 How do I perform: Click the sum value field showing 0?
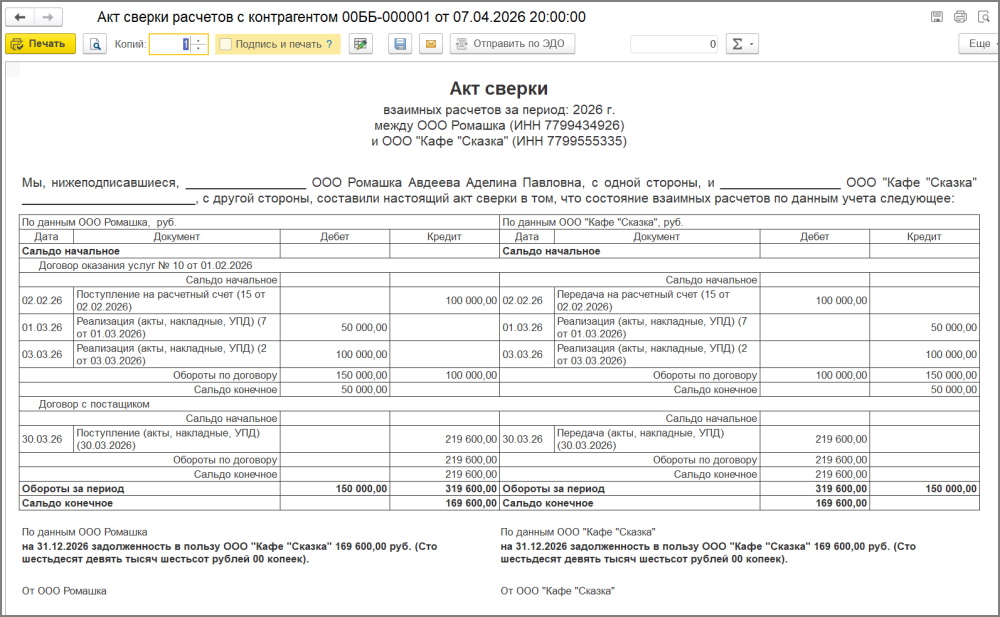(674, 44)
